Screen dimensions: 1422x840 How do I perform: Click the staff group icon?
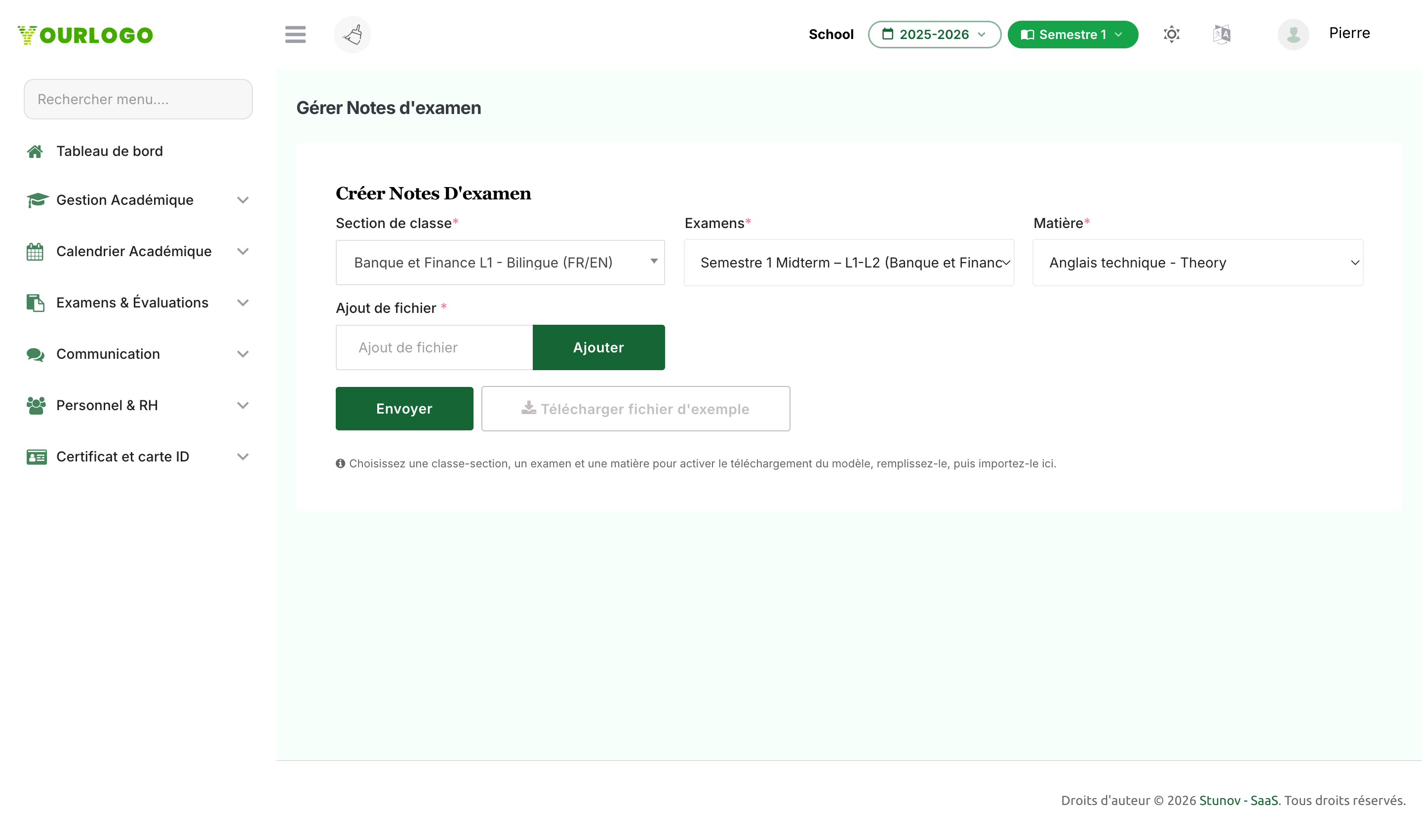(x=36, y=405)
